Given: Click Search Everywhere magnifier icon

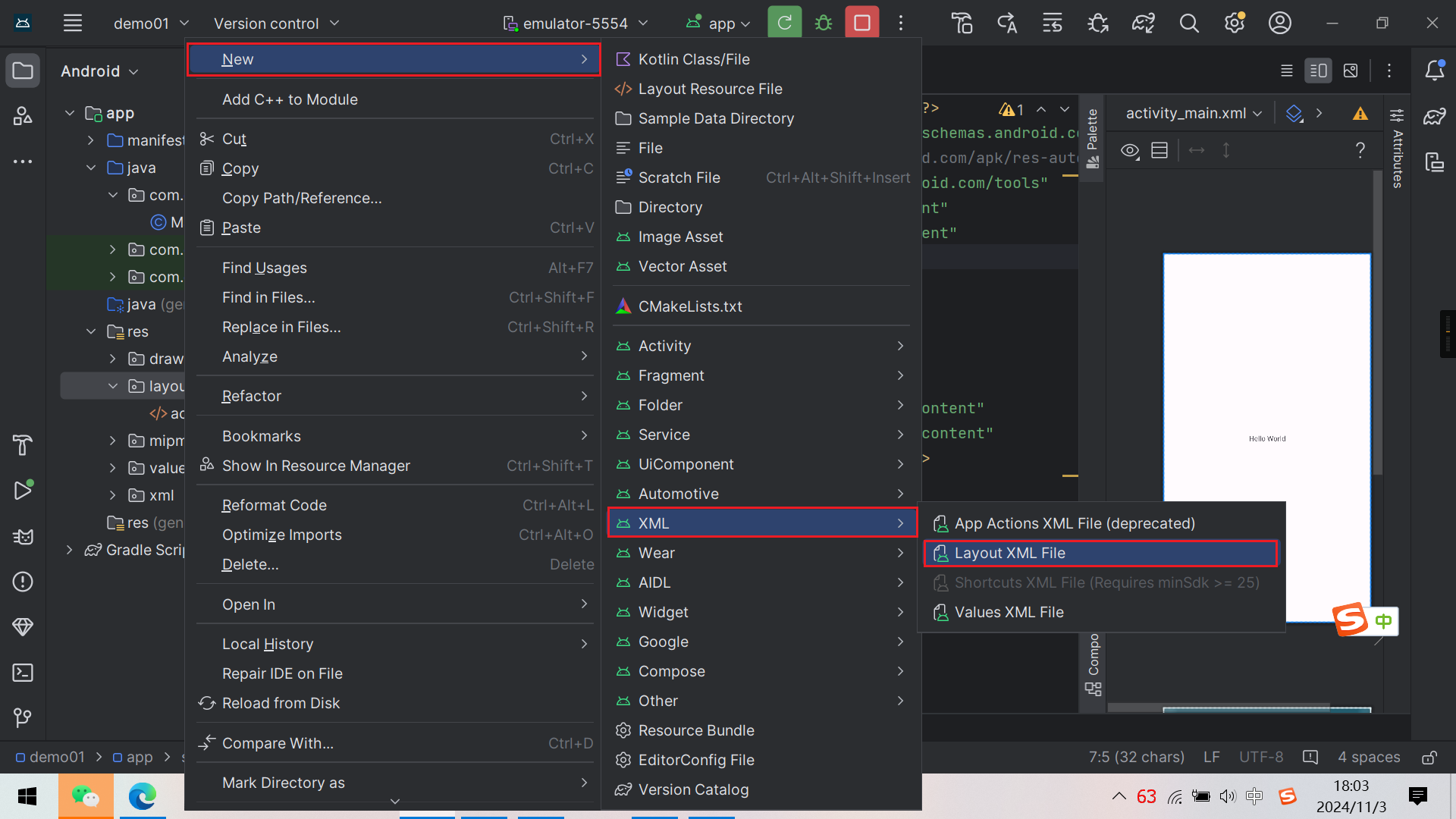Looking at the screenshot, I should click(x=1189, y=23).
